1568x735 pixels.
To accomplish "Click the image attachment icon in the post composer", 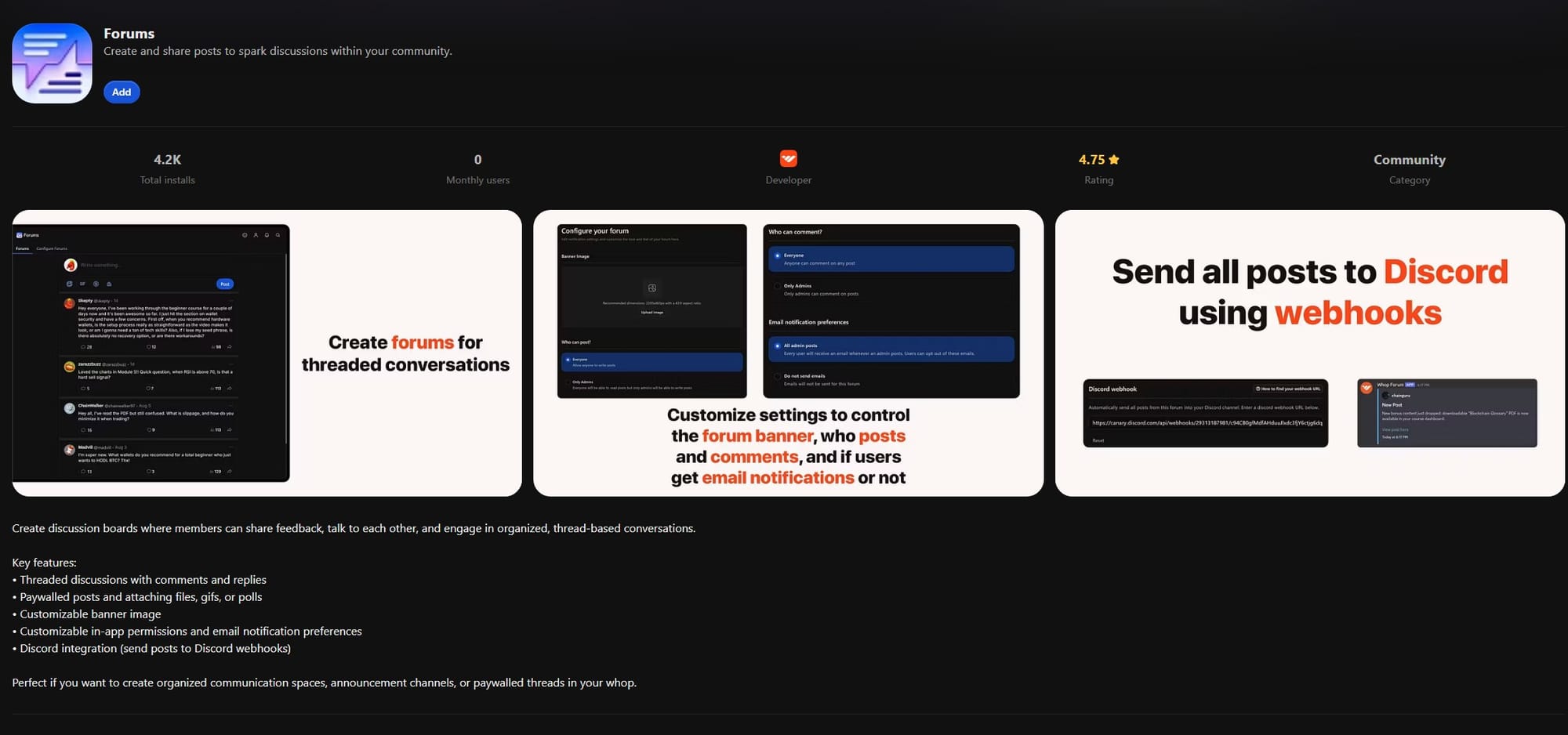I will [69, 284].
